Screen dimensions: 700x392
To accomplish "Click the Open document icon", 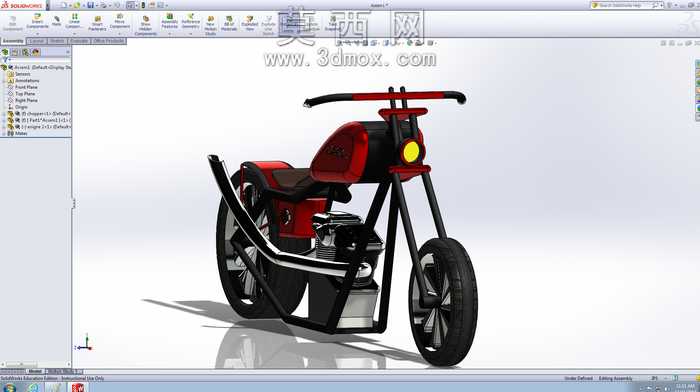I will pos(77,5).
